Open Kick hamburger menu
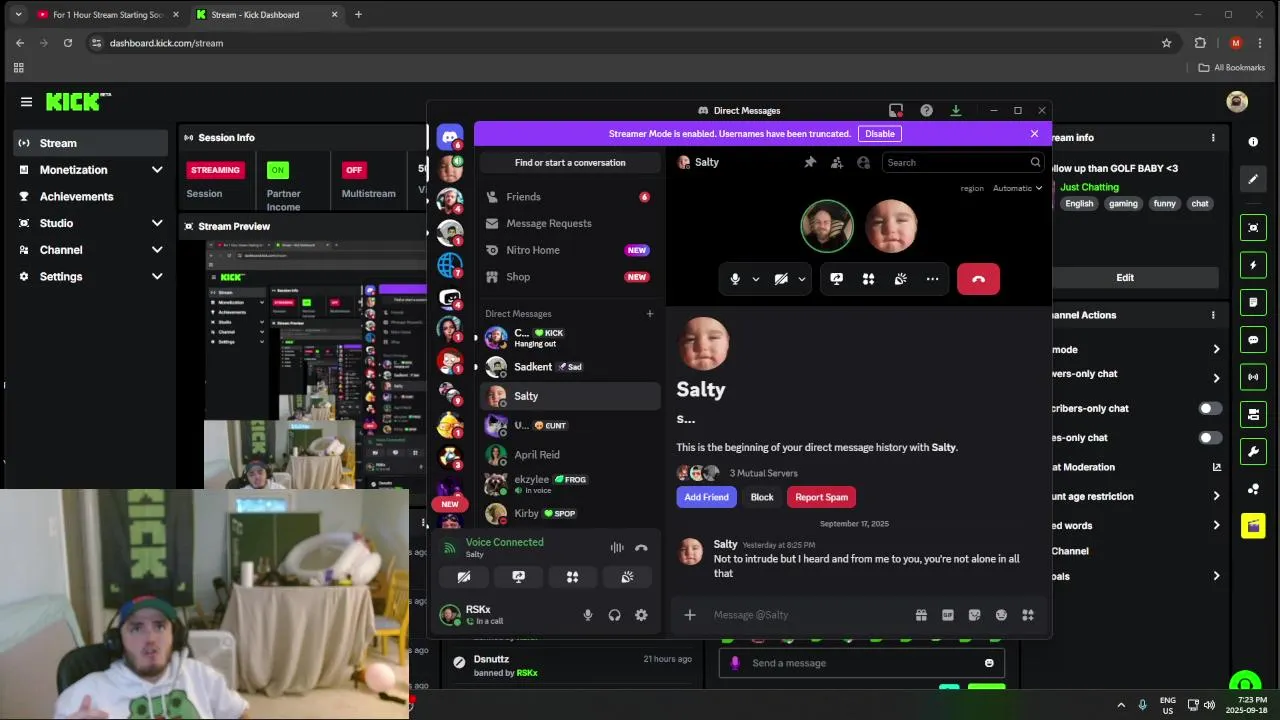The width and height of the screenshot is (1280, 720). click(x=26, y=102)
